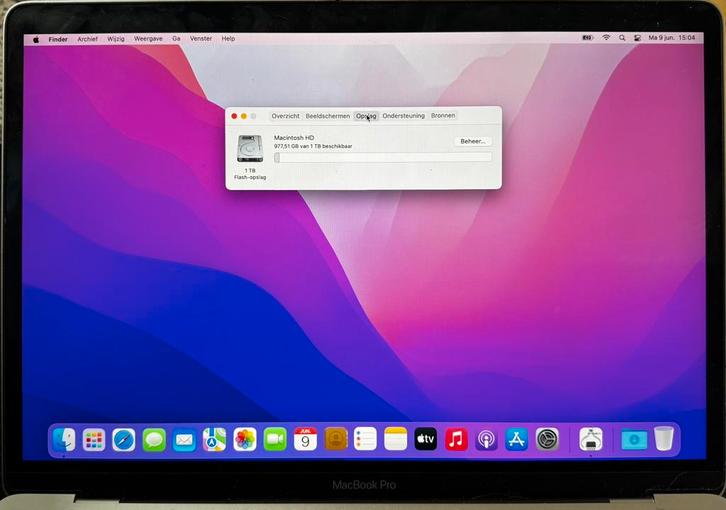The width and height of the screenshot is (726, 510).
Task: Launch FaceTime from the Dock
Action: pyautogui.click(x=275, y=439)
